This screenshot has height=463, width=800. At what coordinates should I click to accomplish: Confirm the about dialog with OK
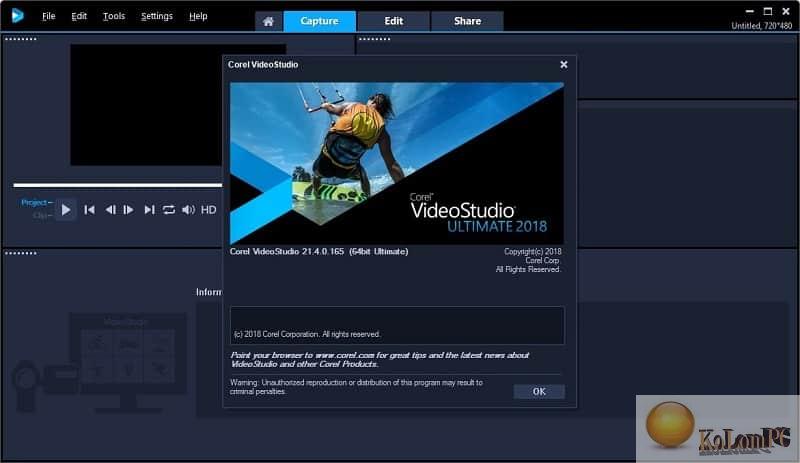point(539,392)
